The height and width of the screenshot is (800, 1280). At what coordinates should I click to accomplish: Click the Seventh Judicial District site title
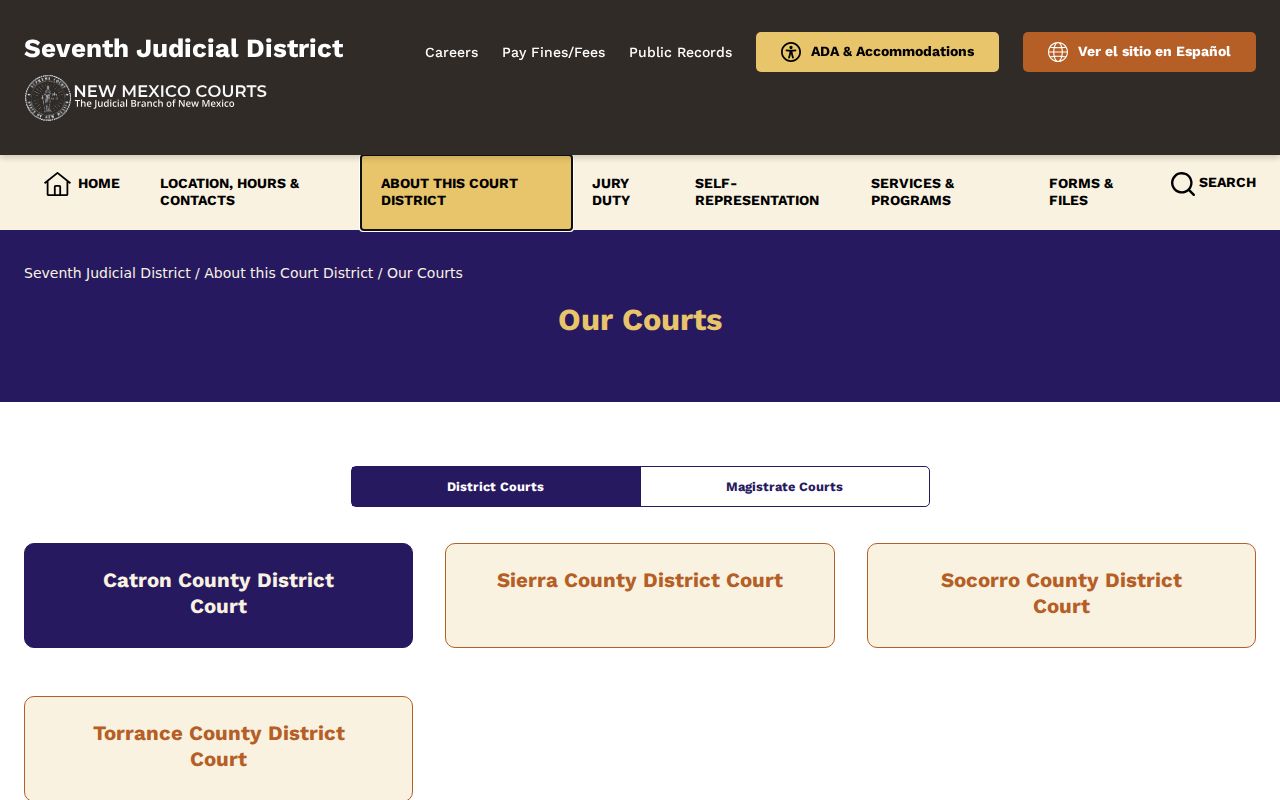click(x=184, y=49)
